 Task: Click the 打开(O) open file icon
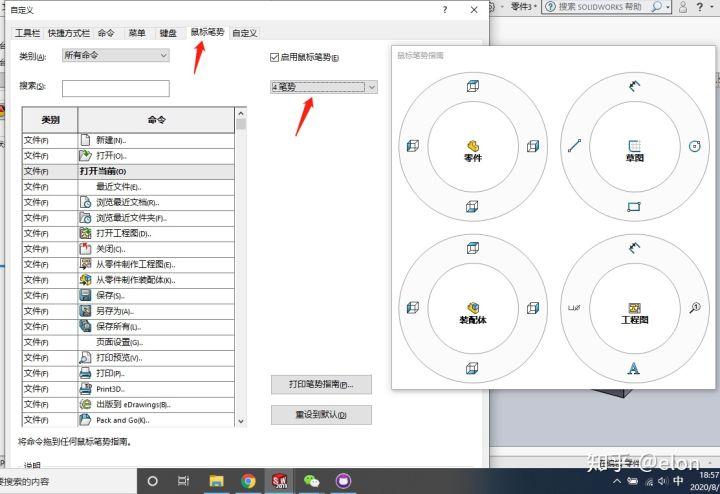(x=85, y=156)
